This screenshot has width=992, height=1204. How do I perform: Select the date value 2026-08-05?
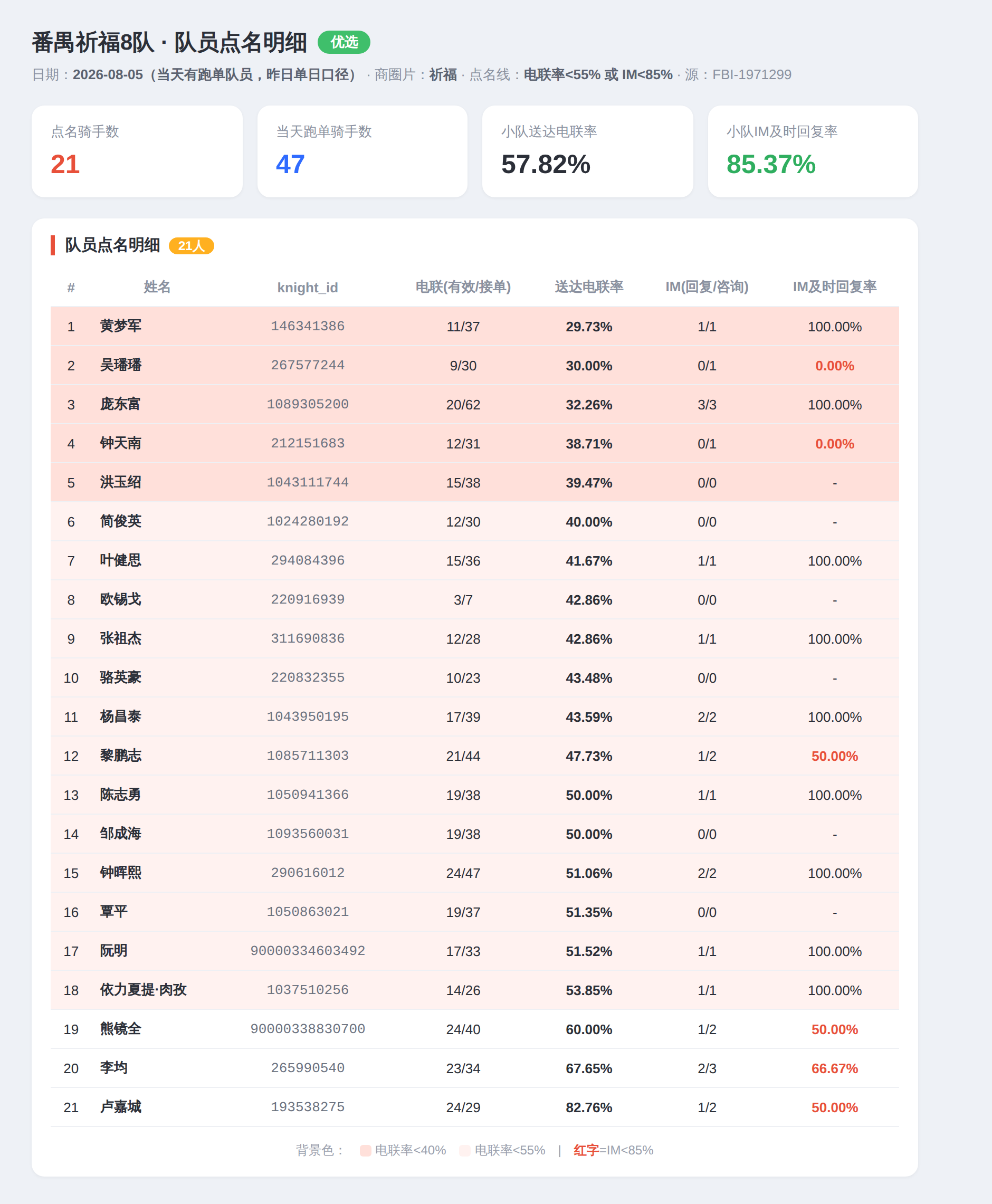tap(108, 75)
